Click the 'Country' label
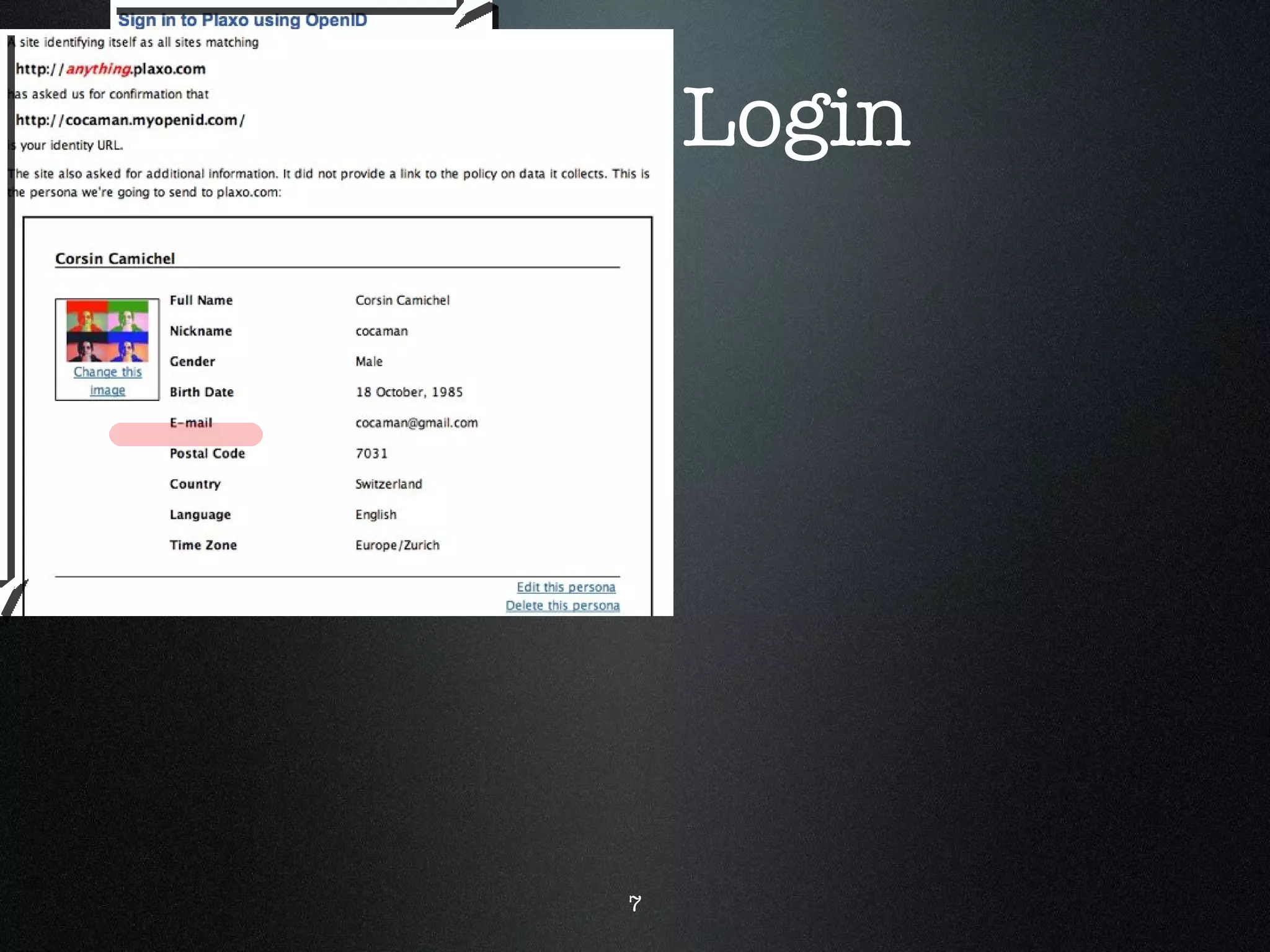The width and height of the screenshot is (1270, 952). click(195, 484)
